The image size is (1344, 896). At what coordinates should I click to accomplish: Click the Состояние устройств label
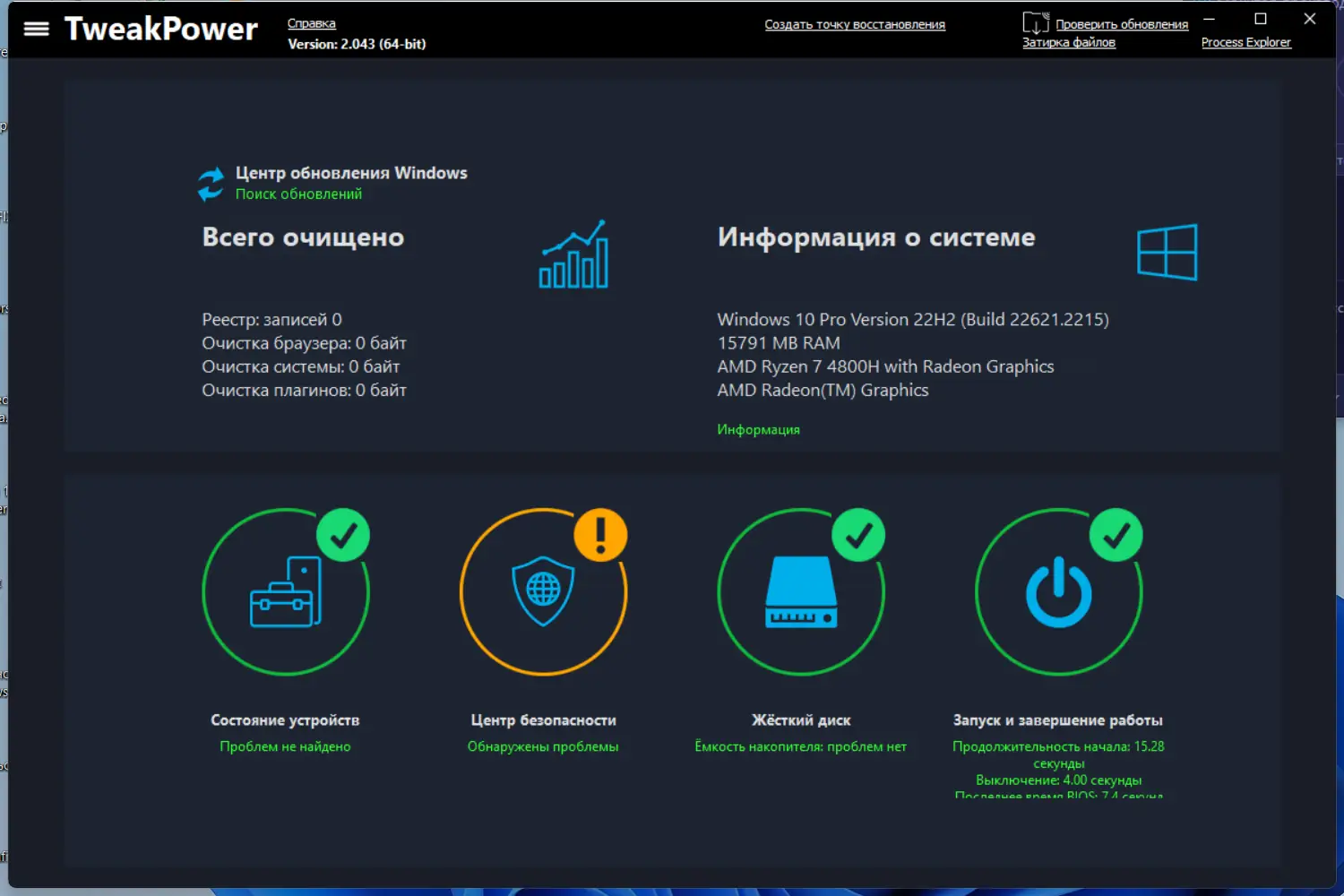pos(285,720)
